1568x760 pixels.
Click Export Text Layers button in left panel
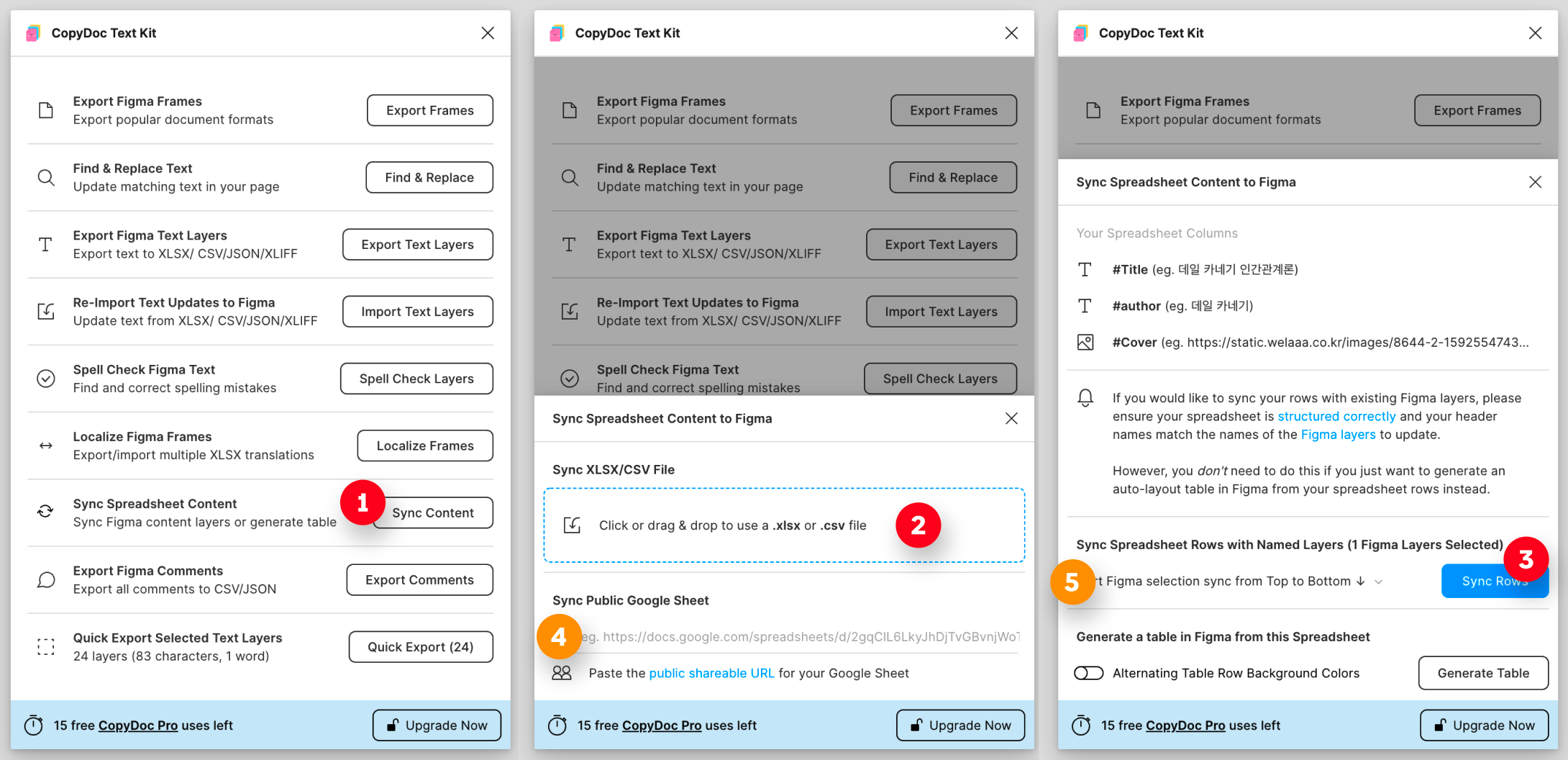point(418,244)
